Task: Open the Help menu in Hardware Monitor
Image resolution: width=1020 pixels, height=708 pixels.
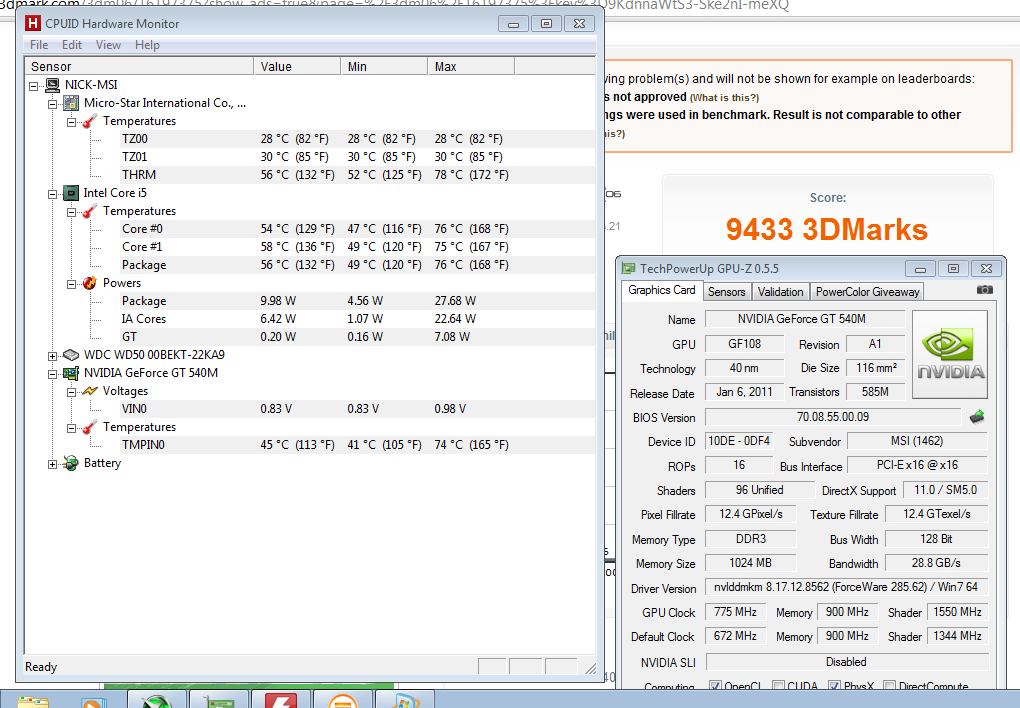Action: click(147, 45)
